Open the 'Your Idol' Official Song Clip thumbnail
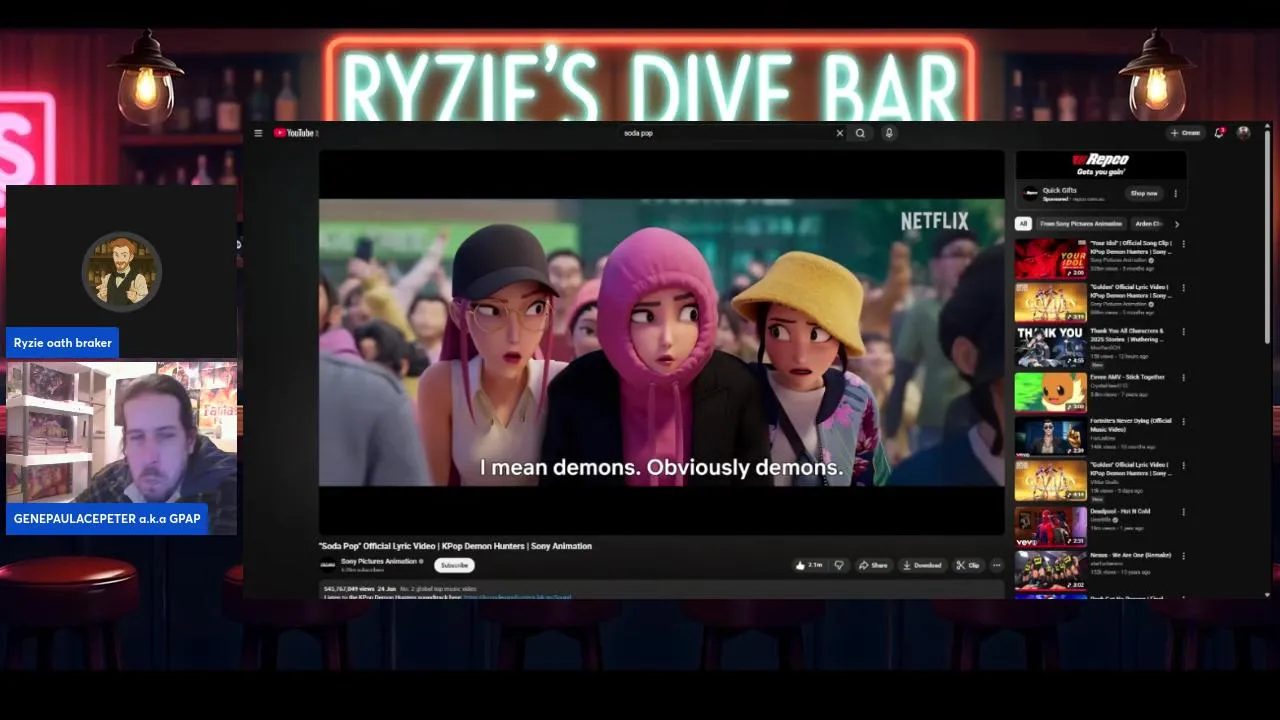The width and height of the screenshot is (1280, 720). [x=1051, y=259]
